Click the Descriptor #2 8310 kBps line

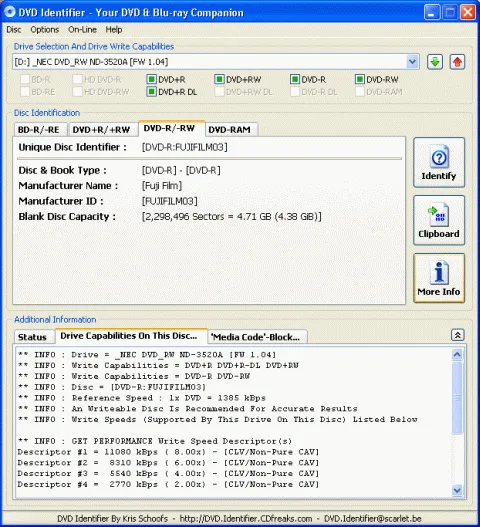pos(168,463)
